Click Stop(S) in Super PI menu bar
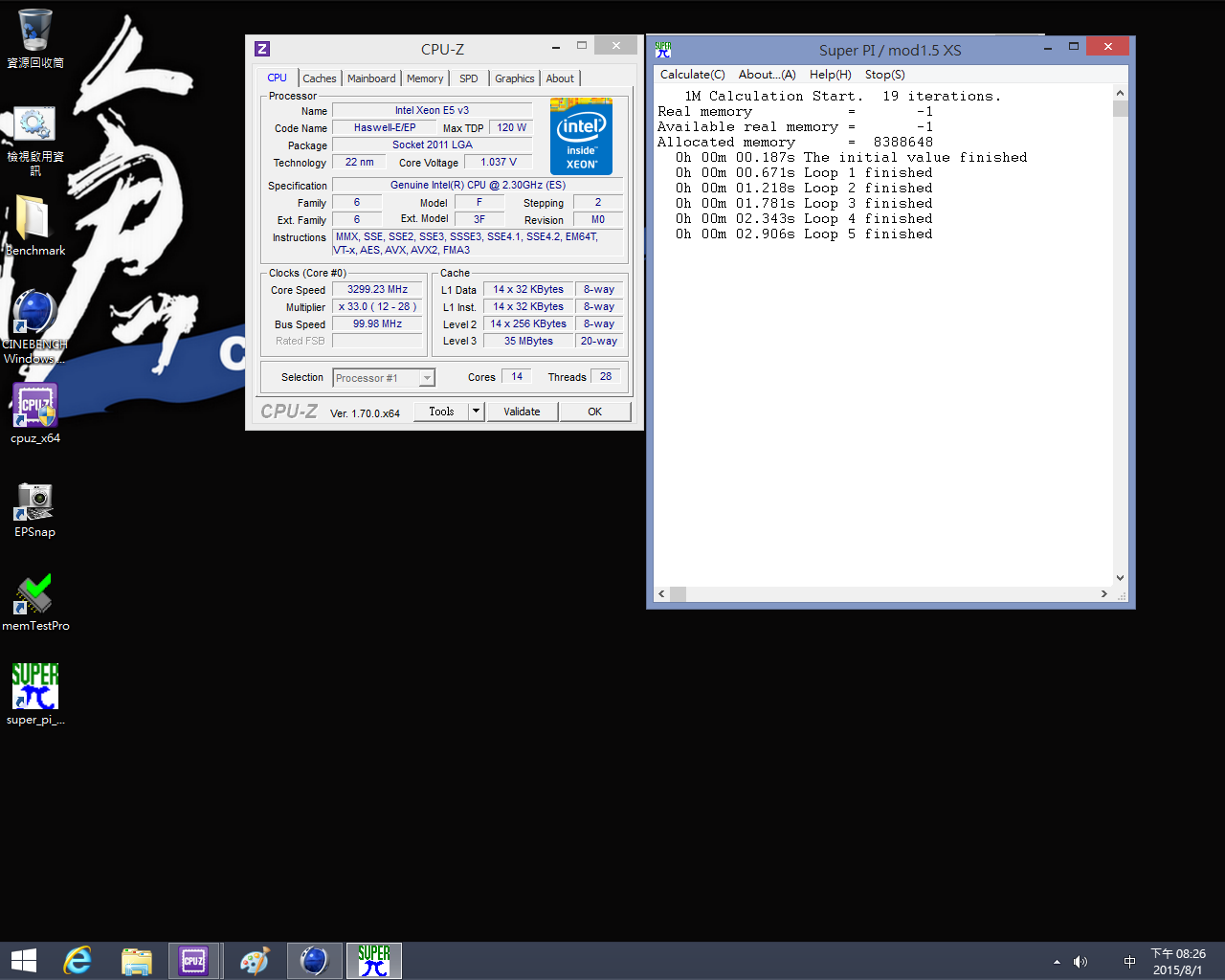 click(885, 75)
